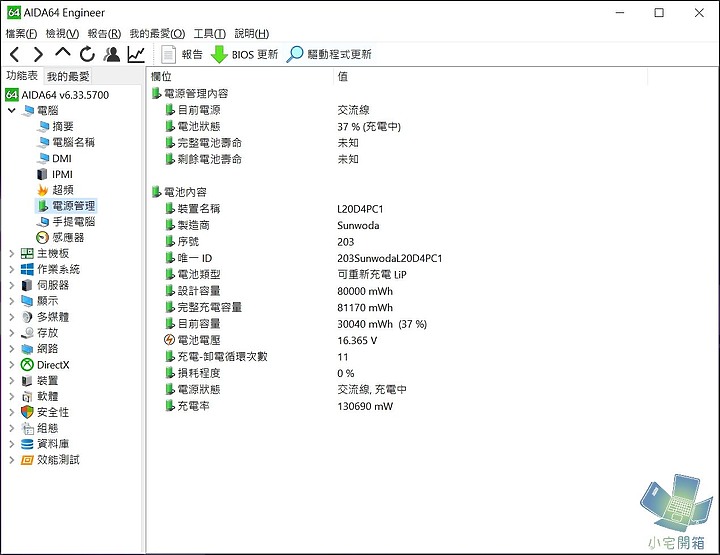The height and width of the screenshot is (555, 720).
Task: Click the Back navigation arrow
Action: point(14,55)
